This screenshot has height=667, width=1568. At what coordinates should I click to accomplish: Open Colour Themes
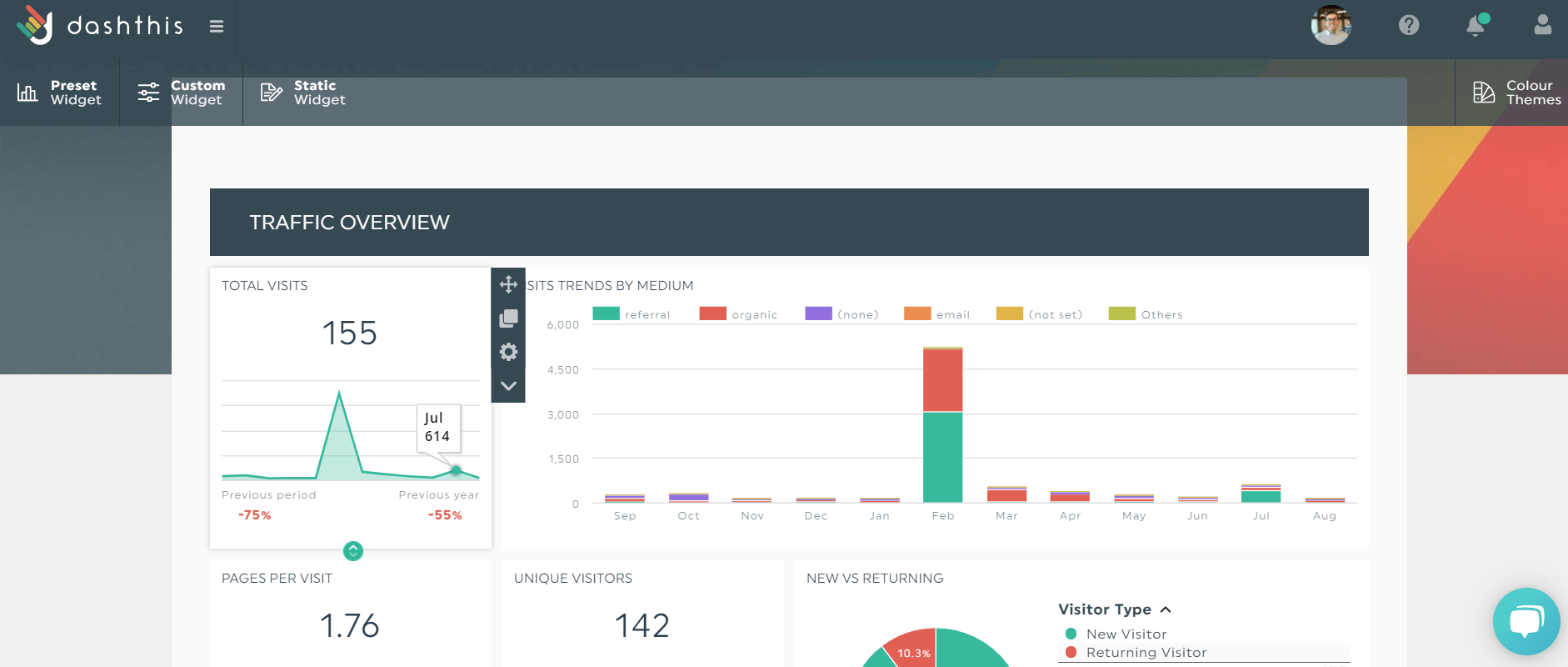point(1516,93)
